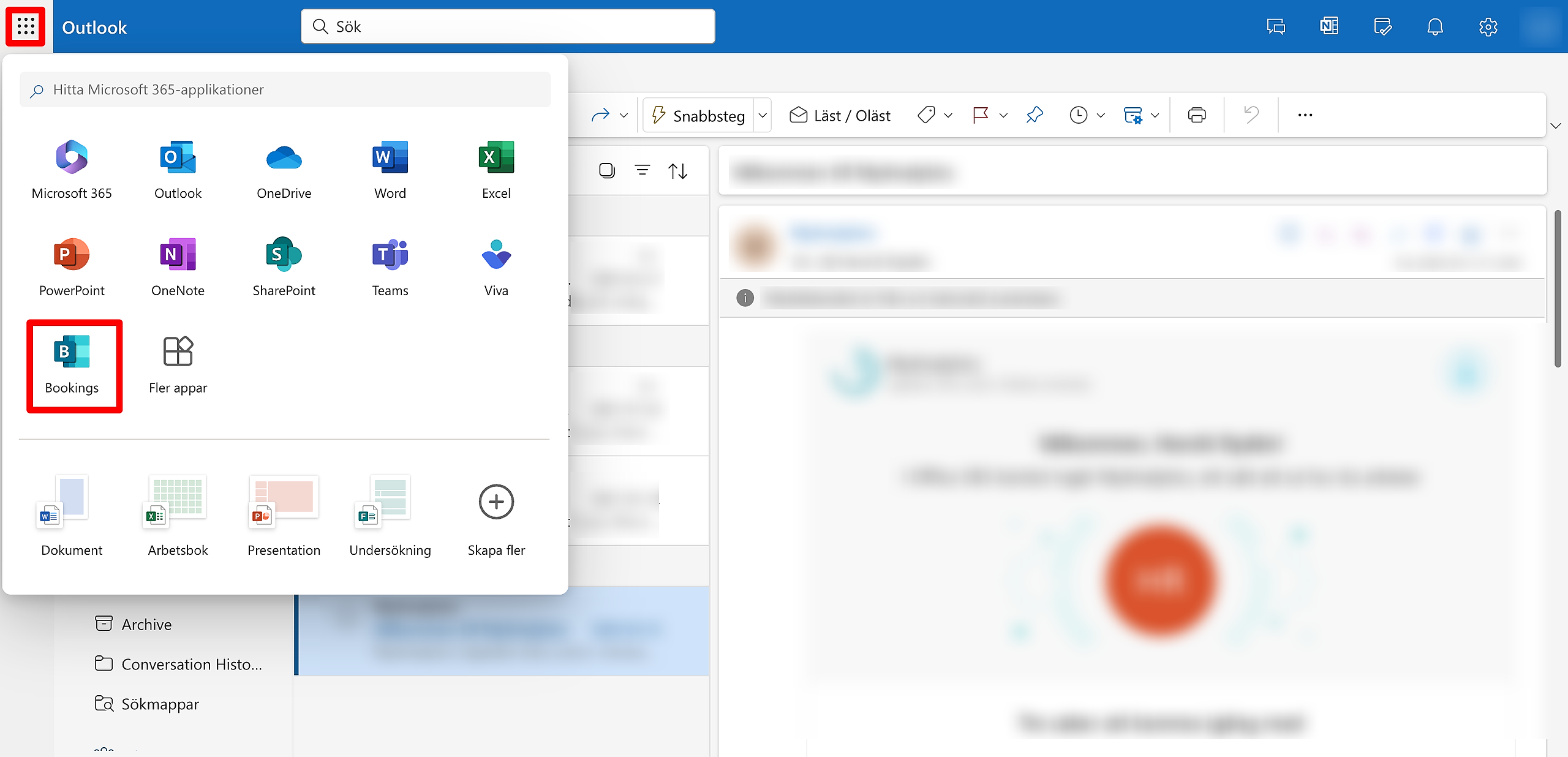This screenshot has height=757, width=1568.
Task: Expand flag options dropdown
Action: tap(1003, 115)
